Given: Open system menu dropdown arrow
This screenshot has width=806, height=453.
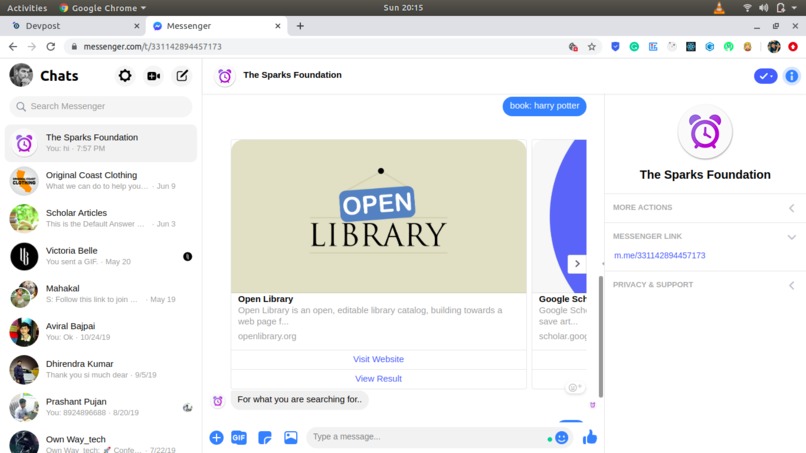Looking at the screenshot, I should click(x=794, y=8).
